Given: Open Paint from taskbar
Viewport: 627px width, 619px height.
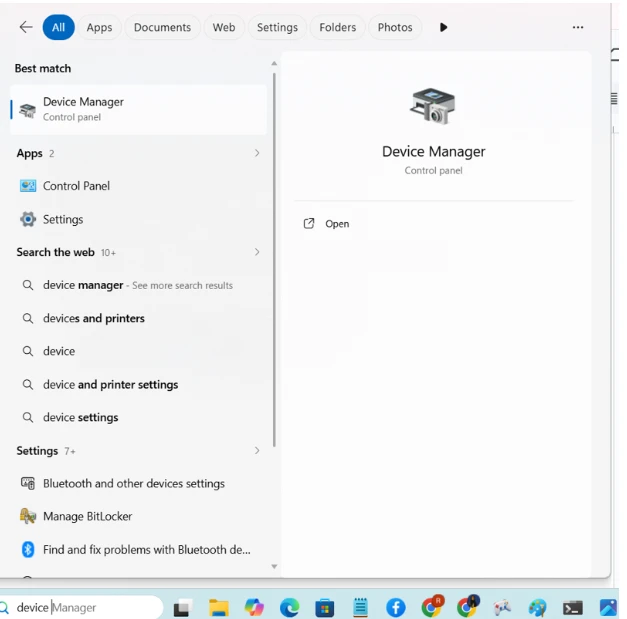Looking at the screenshot, I should [537, 608].
